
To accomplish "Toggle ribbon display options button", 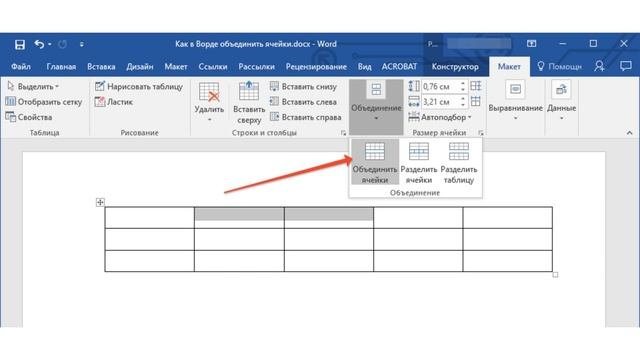I will point(531,44).
